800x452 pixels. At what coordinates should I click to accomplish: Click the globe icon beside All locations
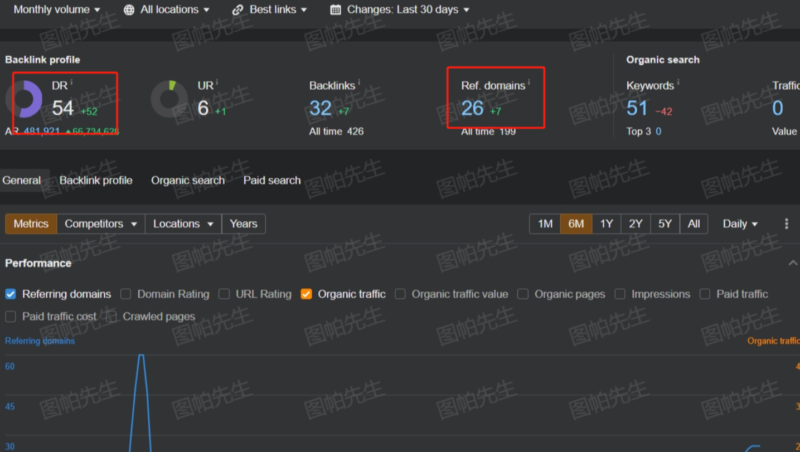(130, 10)
